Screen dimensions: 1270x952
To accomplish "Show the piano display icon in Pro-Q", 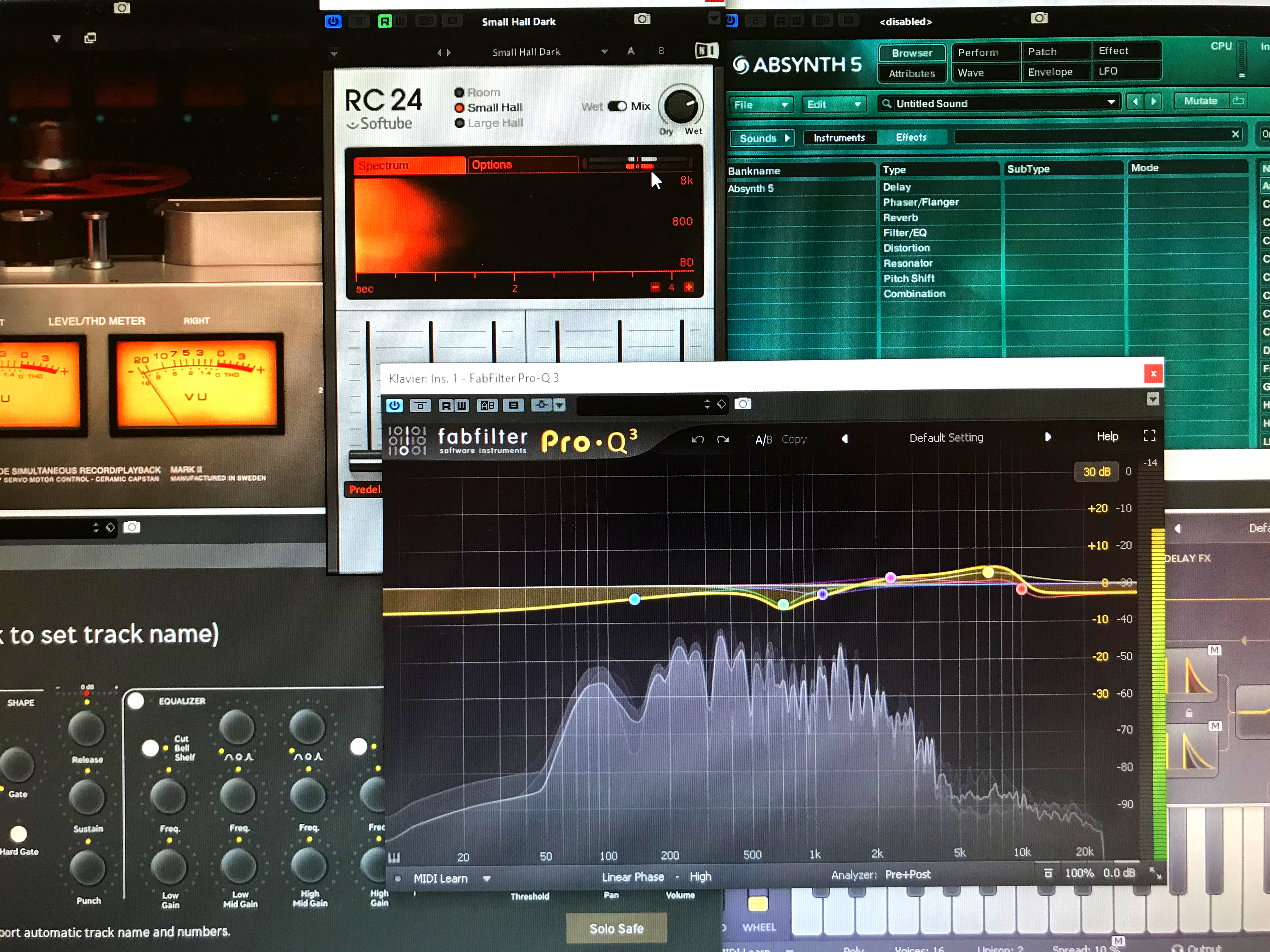I will 394,858.
